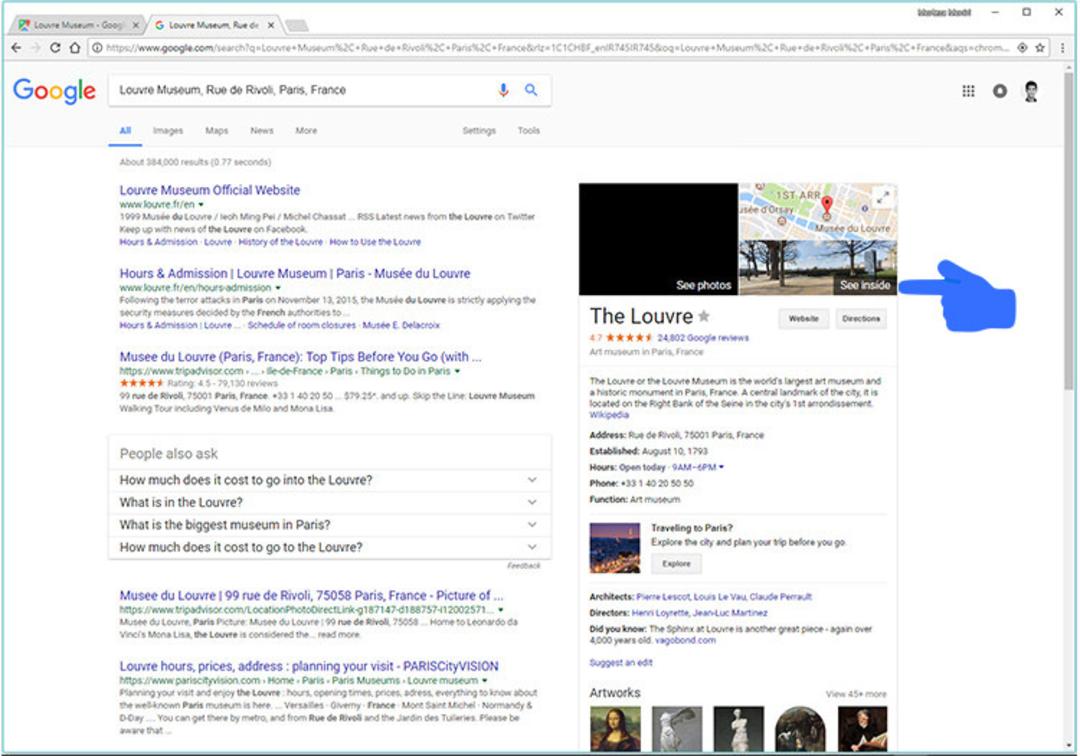Go to browser home page icon
Image resolution: width=1080 pixels, height=756 pixels.
click(x=74, y=48)
